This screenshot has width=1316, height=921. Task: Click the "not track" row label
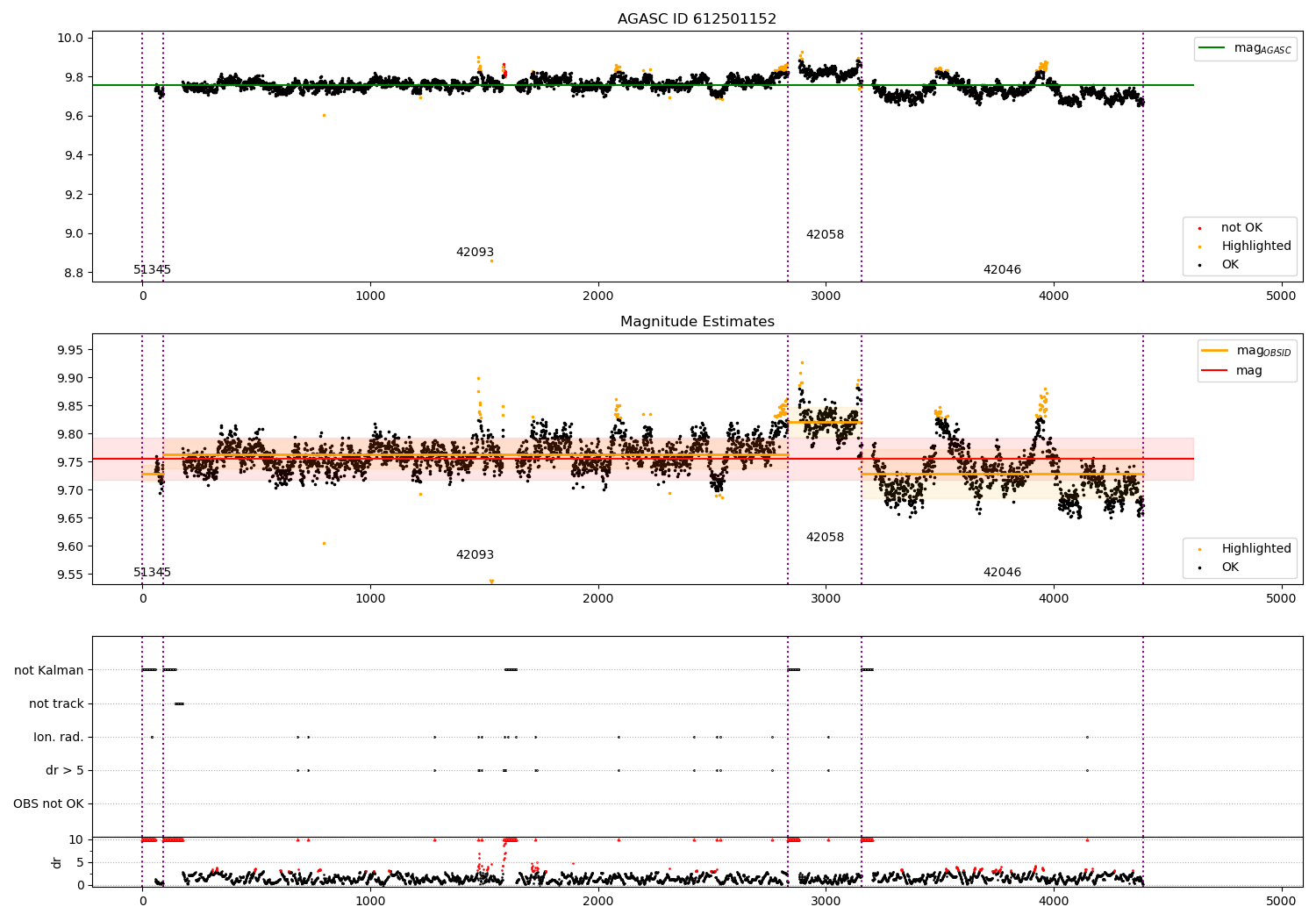pyautogui.click(x=56, y=704)
